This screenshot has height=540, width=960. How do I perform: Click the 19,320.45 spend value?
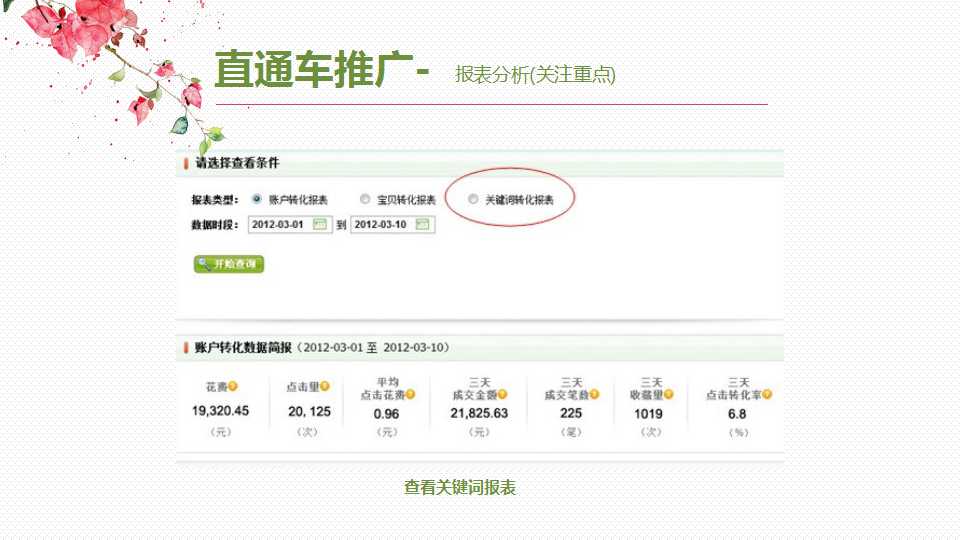click(x=220, y=411)
